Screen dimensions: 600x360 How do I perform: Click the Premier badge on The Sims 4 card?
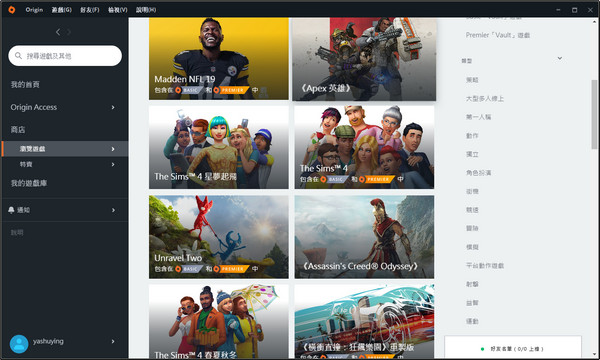pyautogui.click(x=377, y=179)
